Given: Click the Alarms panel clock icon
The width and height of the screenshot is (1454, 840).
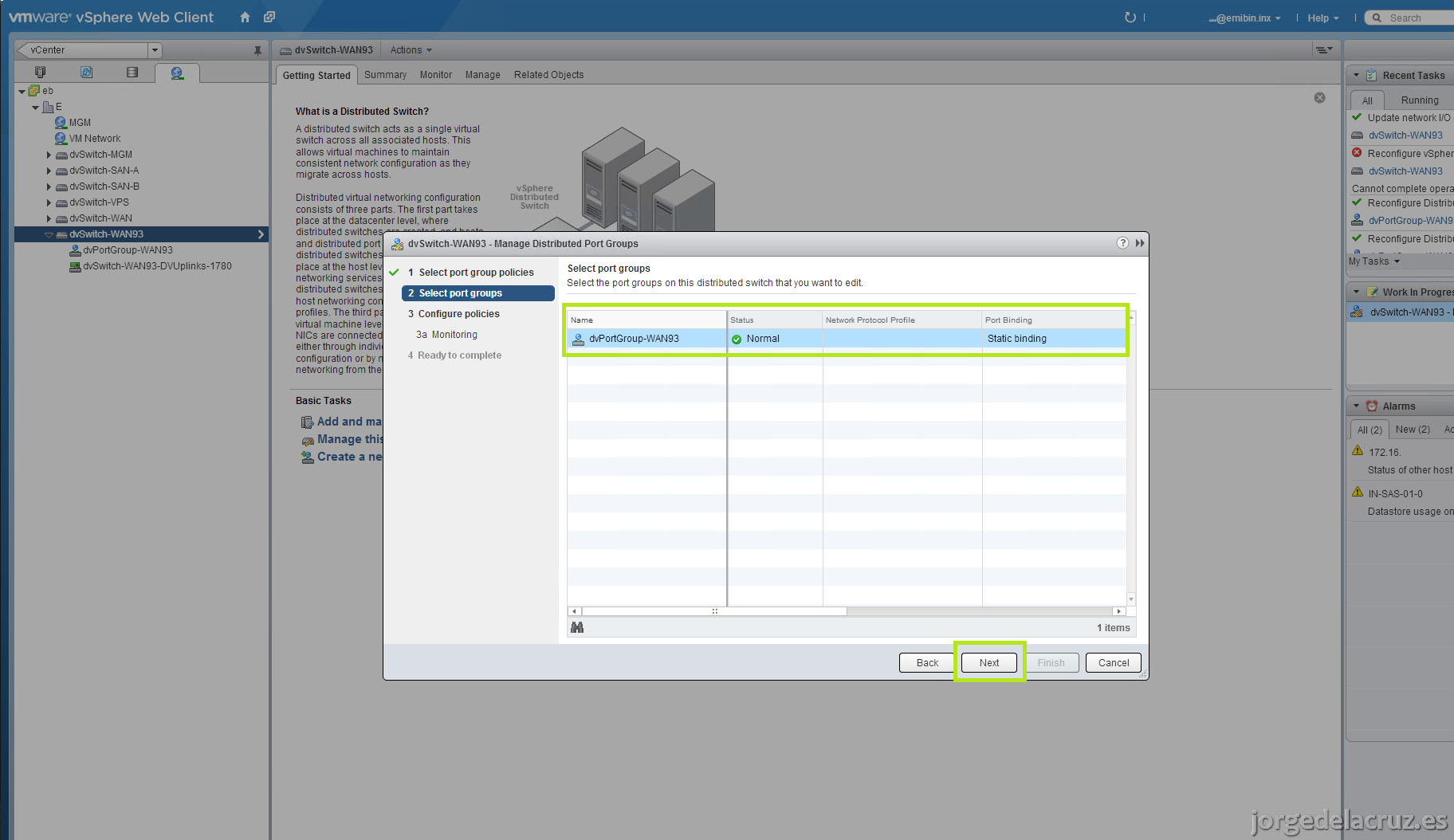Looking at the screenshot, I should [1371, 406].
